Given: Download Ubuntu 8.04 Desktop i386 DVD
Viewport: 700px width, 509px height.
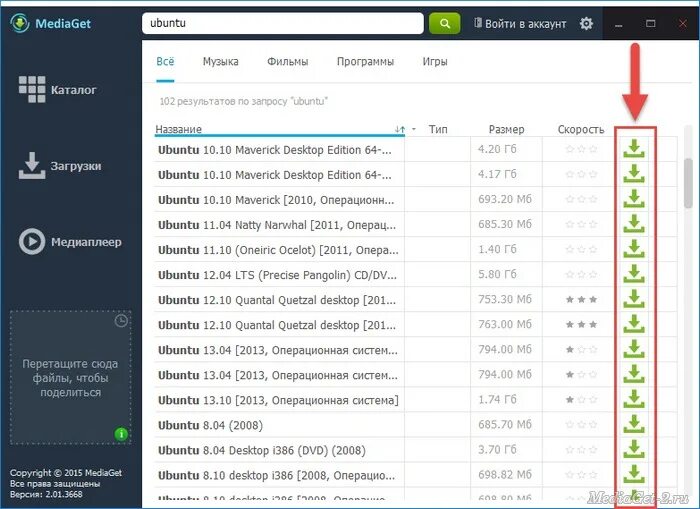Looking at the screenshot, I should point(634,449).
